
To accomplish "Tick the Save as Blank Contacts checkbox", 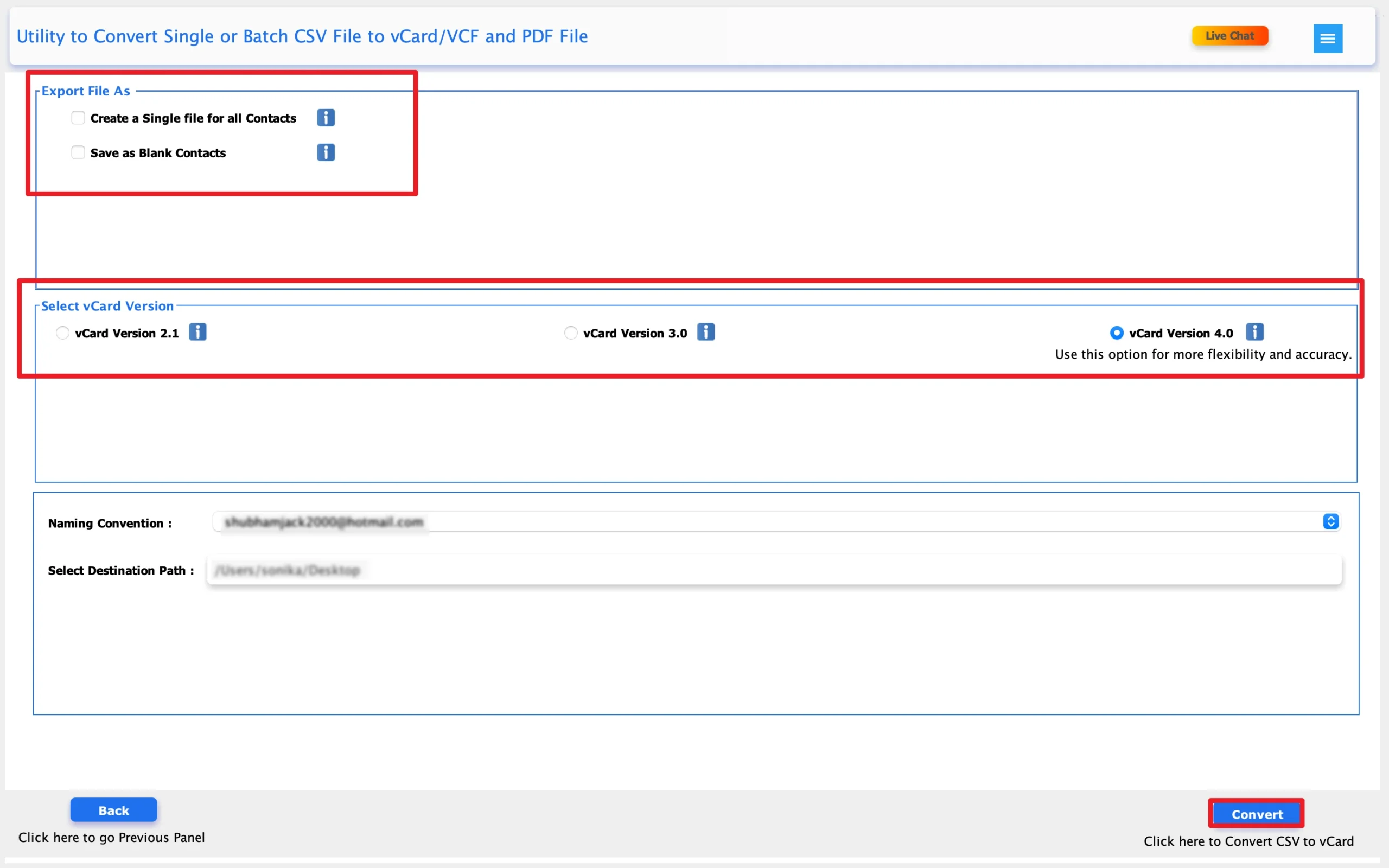I will click(78, 152).
